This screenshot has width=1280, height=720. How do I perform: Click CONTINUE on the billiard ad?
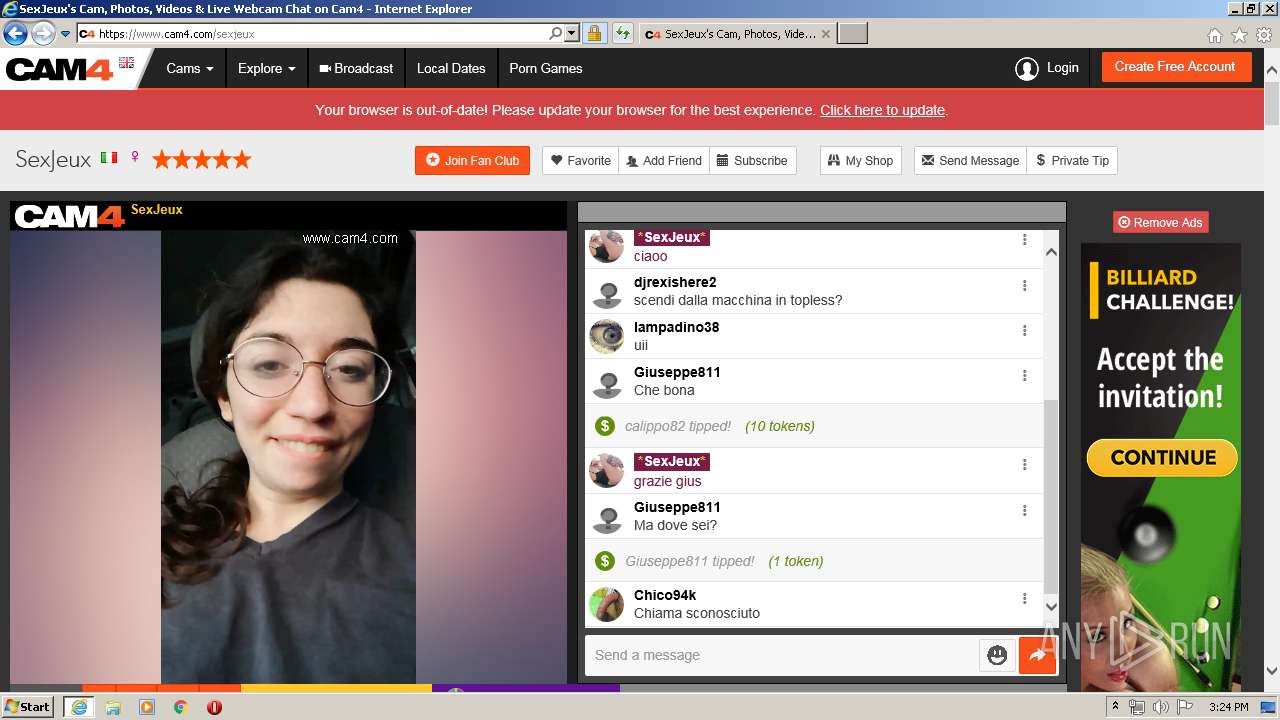1162,458
